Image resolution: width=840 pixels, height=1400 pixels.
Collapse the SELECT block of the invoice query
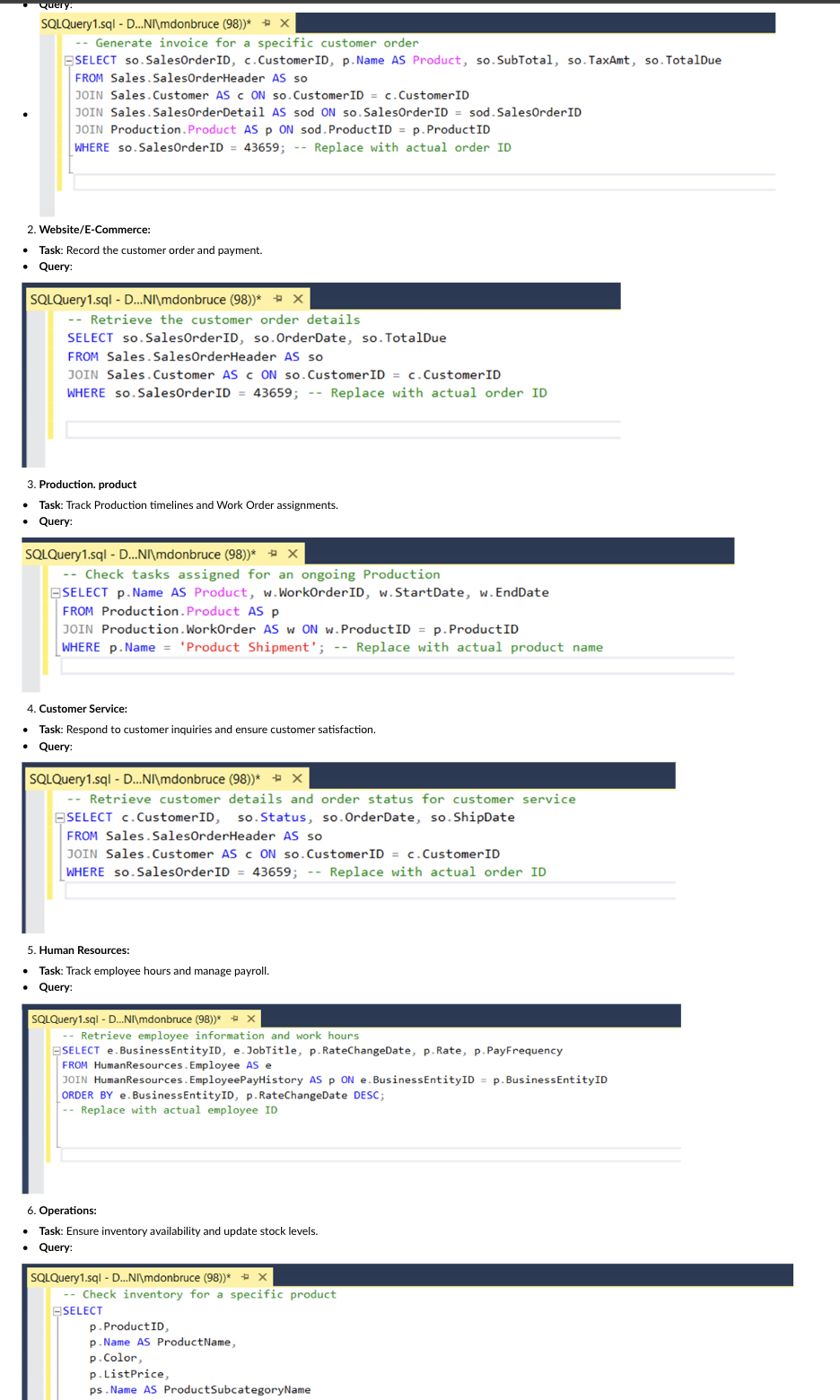pyautogui.click(x=69, y=60)
